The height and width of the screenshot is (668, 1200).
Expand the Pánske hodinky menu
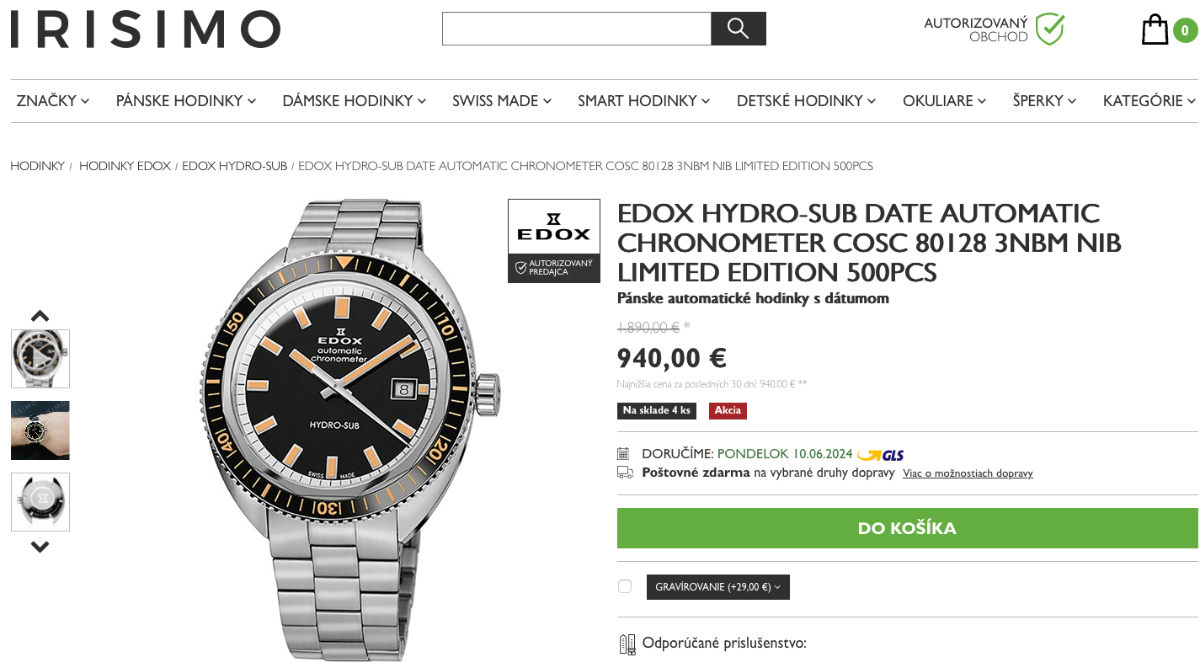point(186,101)
